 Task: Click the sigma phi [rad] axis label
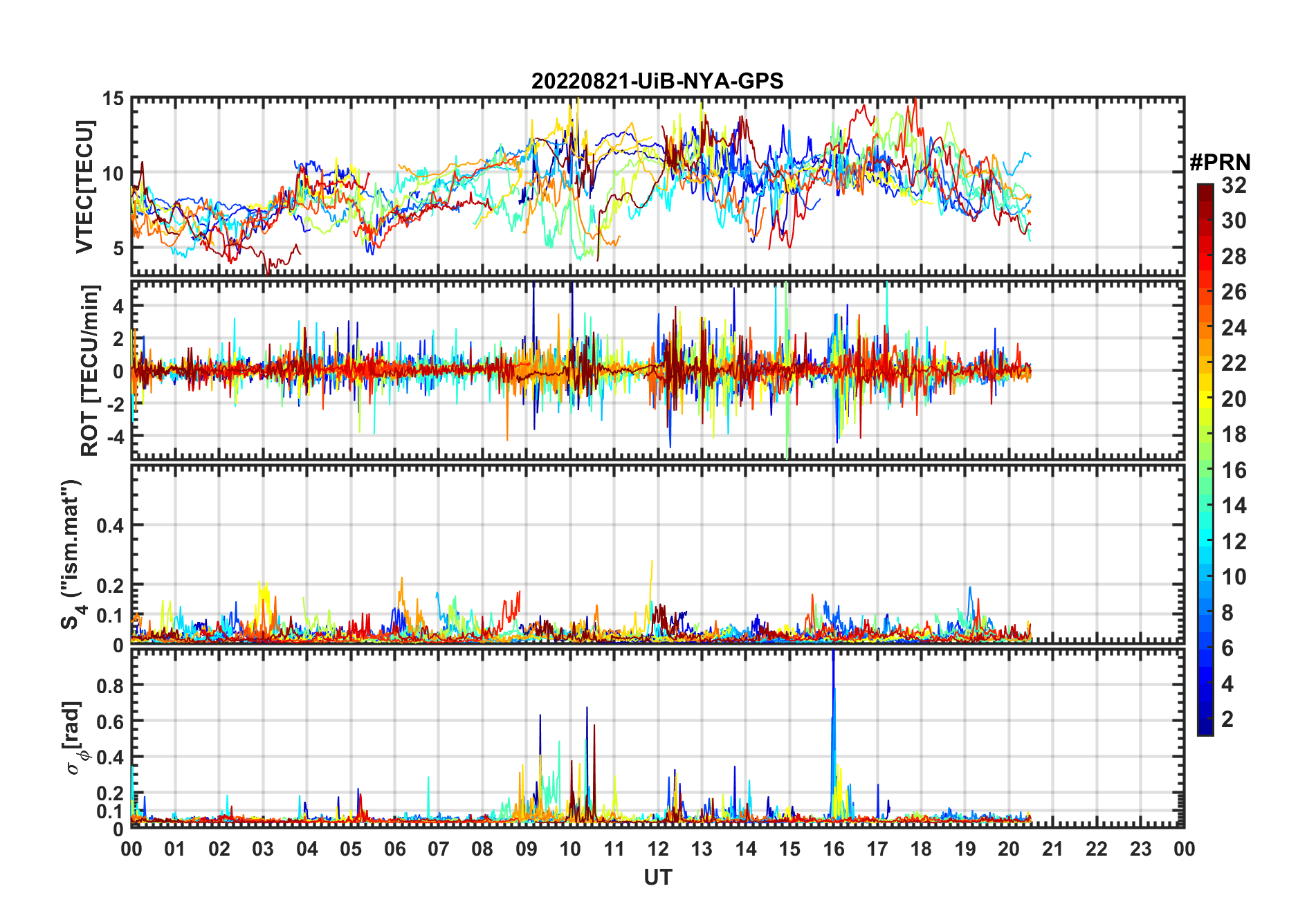point(75,738)
